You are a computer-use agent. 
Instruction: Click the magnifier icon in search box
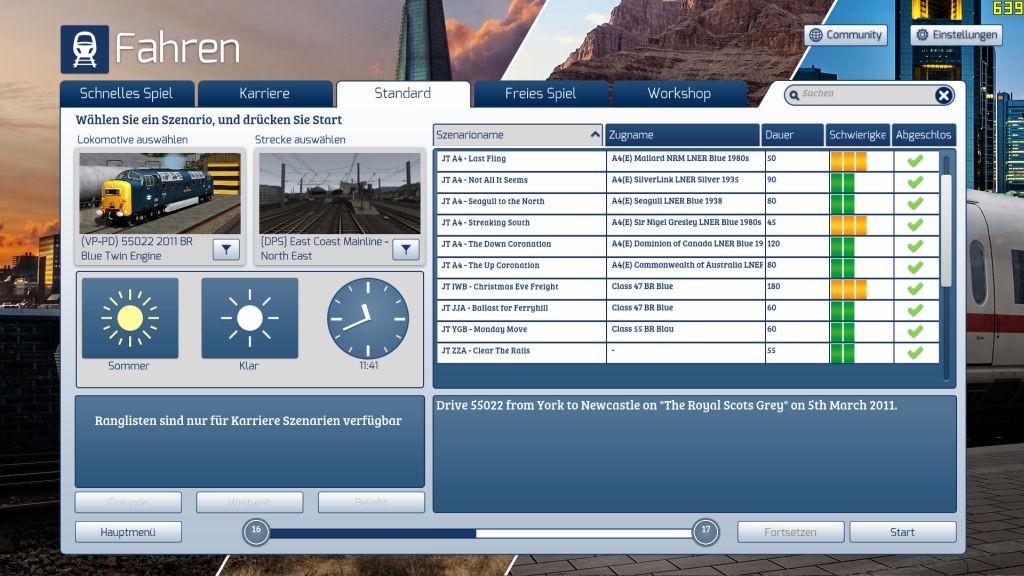click(x=794, y=95)
